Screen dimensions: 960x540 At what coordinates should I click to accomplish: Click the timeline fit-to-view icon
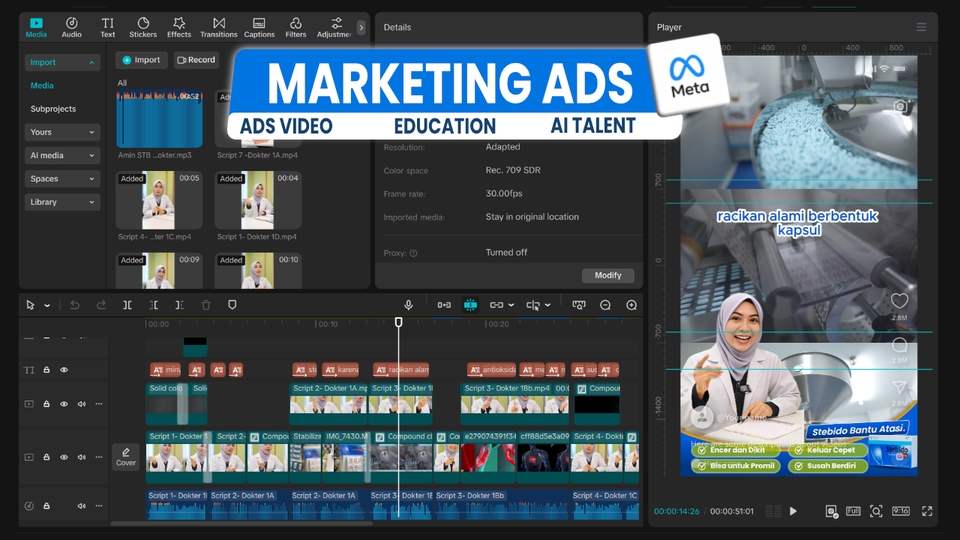(x=579, y=305)
